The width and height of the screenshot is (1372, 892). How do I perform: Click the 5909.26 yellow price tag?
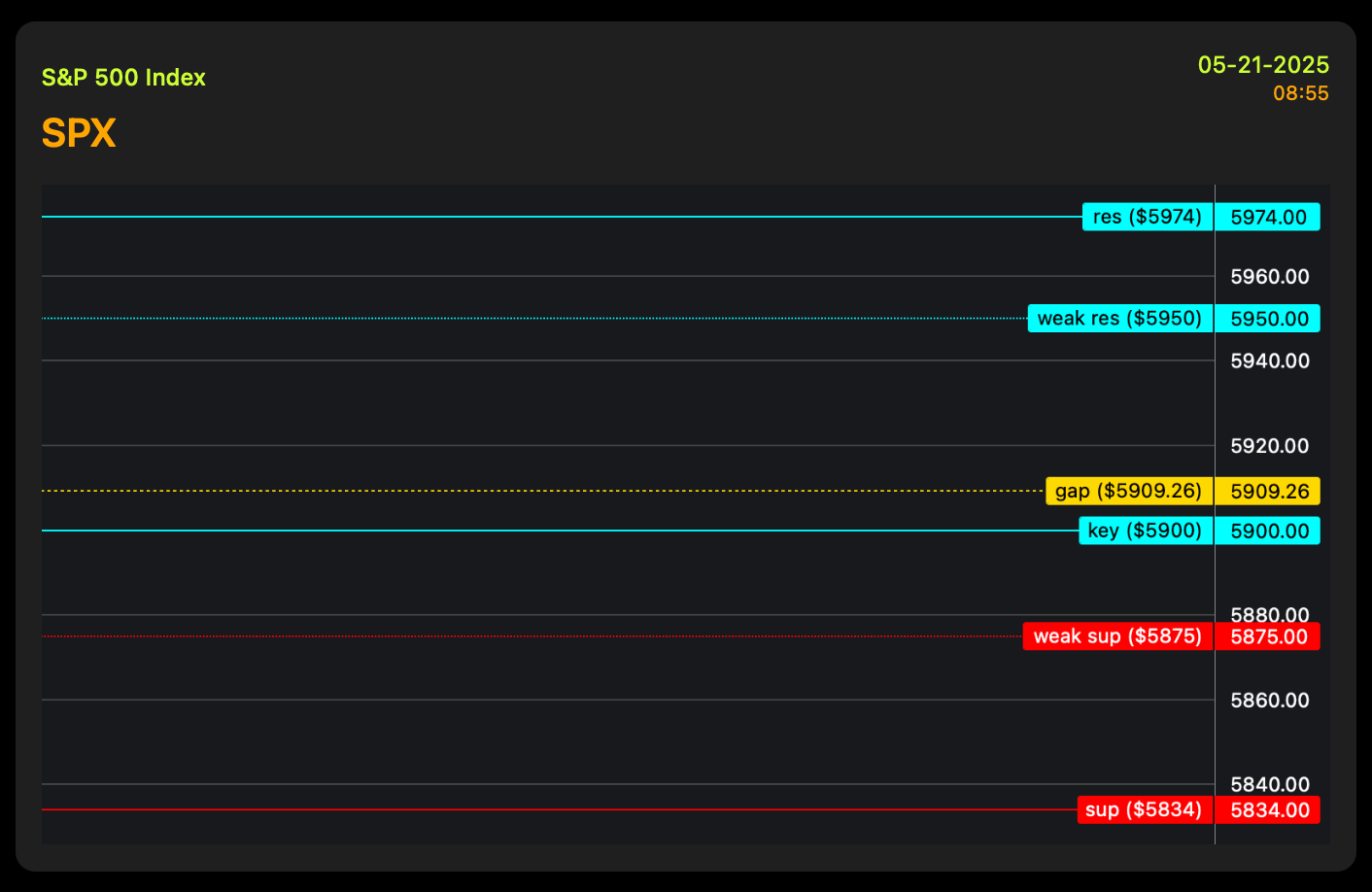tap(1268, 491)
